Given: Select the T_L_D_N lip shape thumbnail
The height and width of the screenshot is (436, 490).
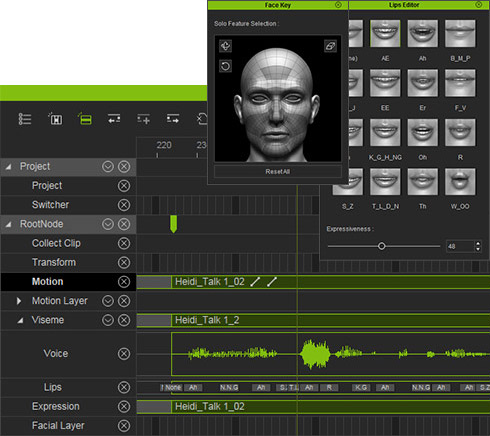Looking at the screenshot, I should (x=385, y=182).
